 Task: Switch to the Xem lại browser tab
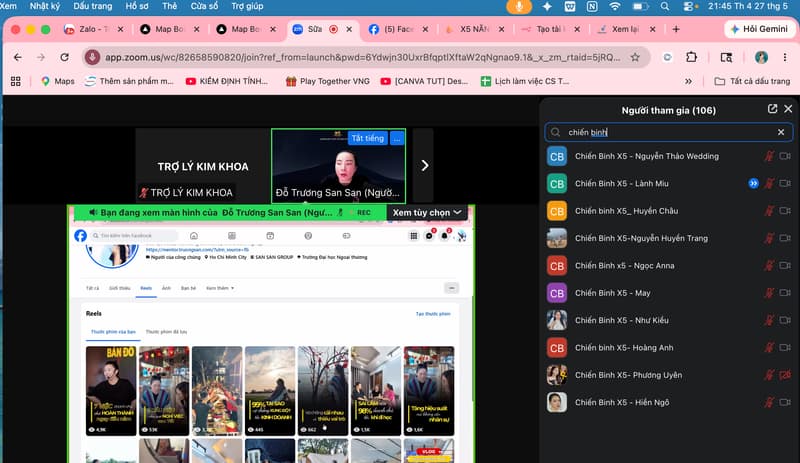pos(626,29)
